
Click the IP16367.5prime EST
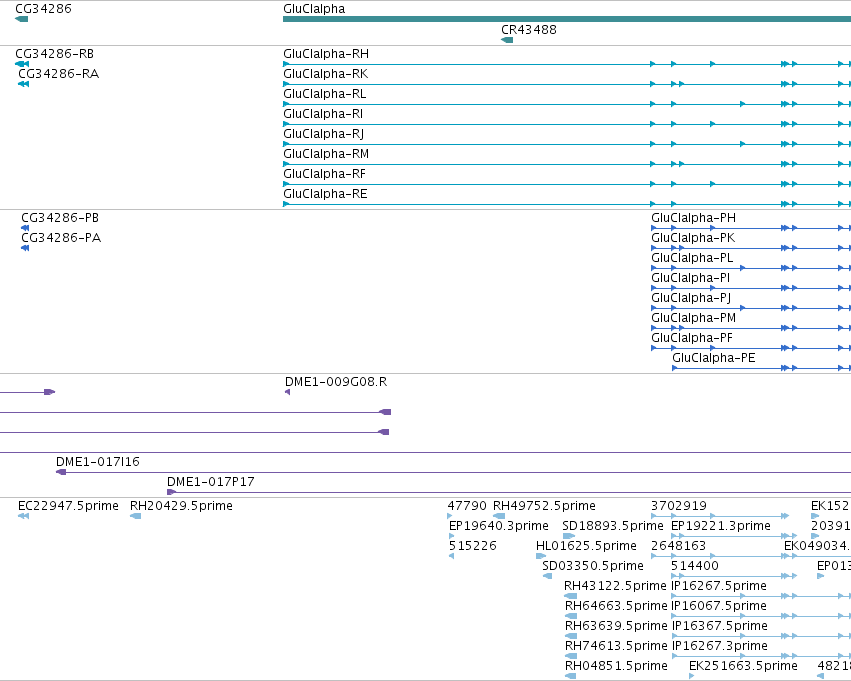point(761,637)
